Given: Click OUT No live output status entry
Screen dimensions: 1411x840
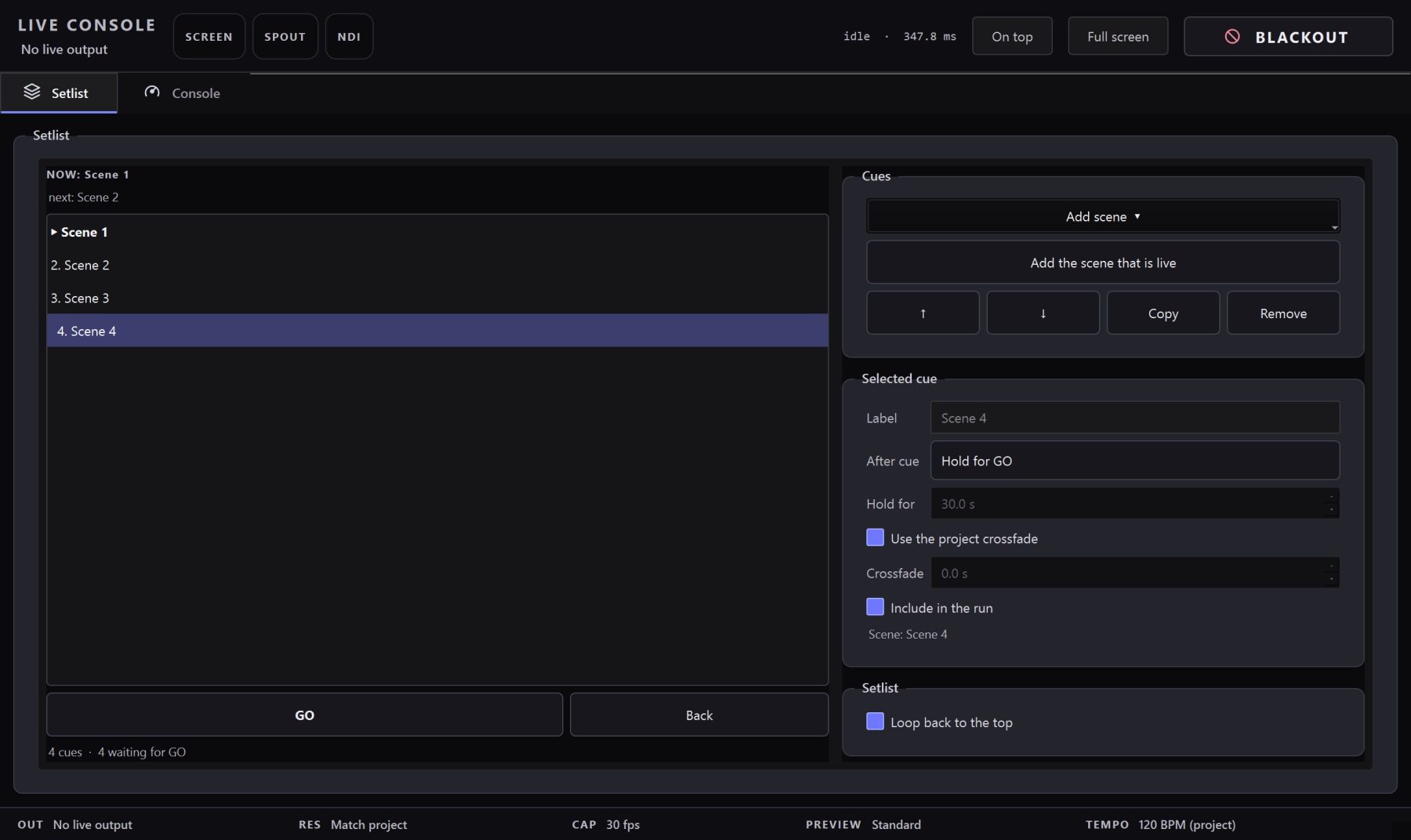Looking at the screenshot, I should click(74, 824).
